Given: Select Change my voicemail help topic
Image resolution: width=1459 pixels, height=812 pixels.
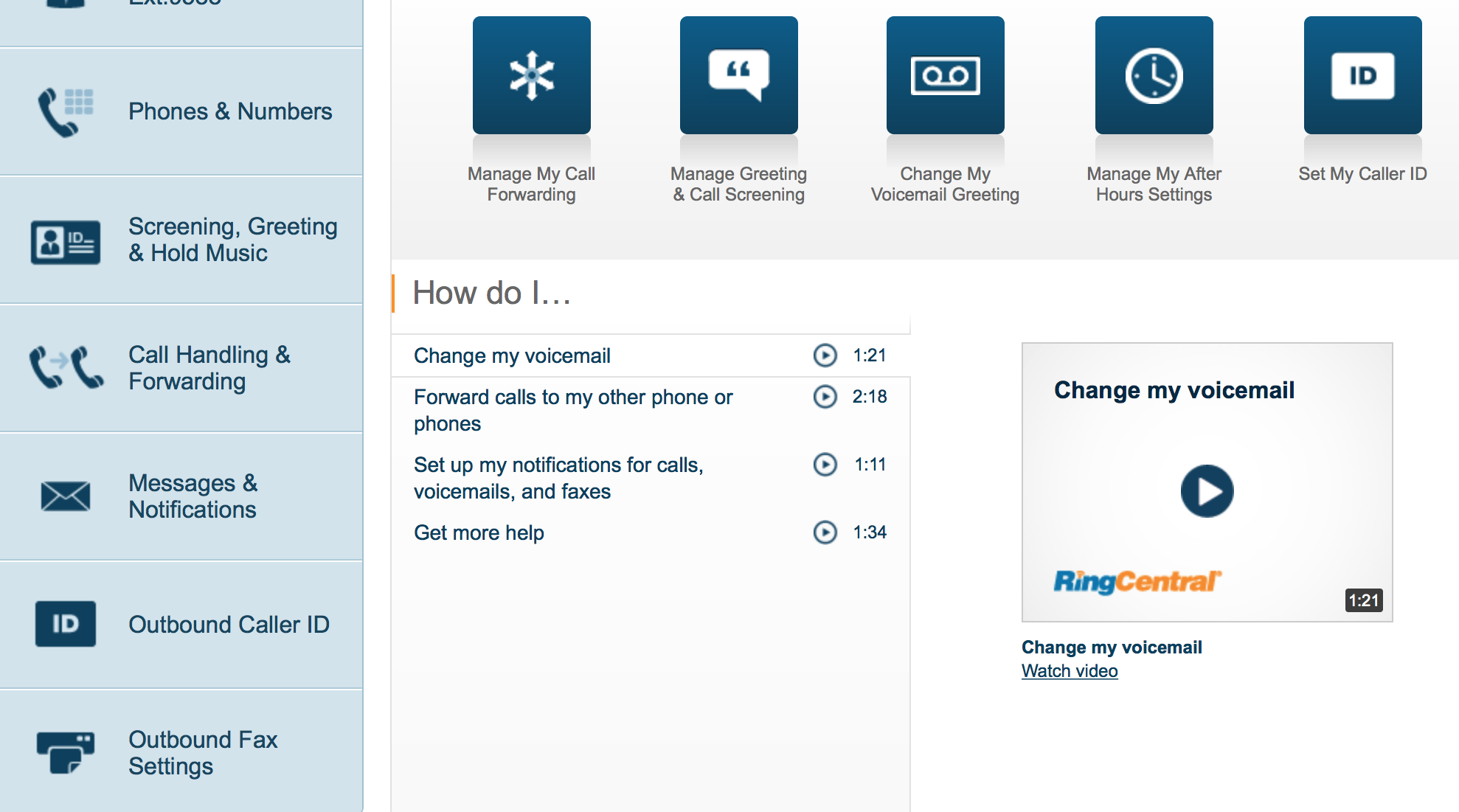Looking at the screenshot, I should (512, 355).
